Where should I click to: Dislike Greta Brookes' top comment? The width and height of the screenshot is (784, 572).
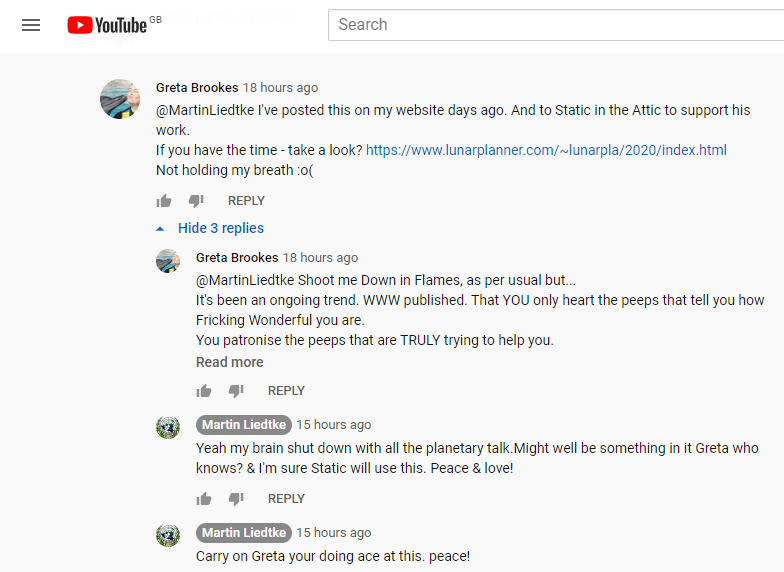pos(196,200)
